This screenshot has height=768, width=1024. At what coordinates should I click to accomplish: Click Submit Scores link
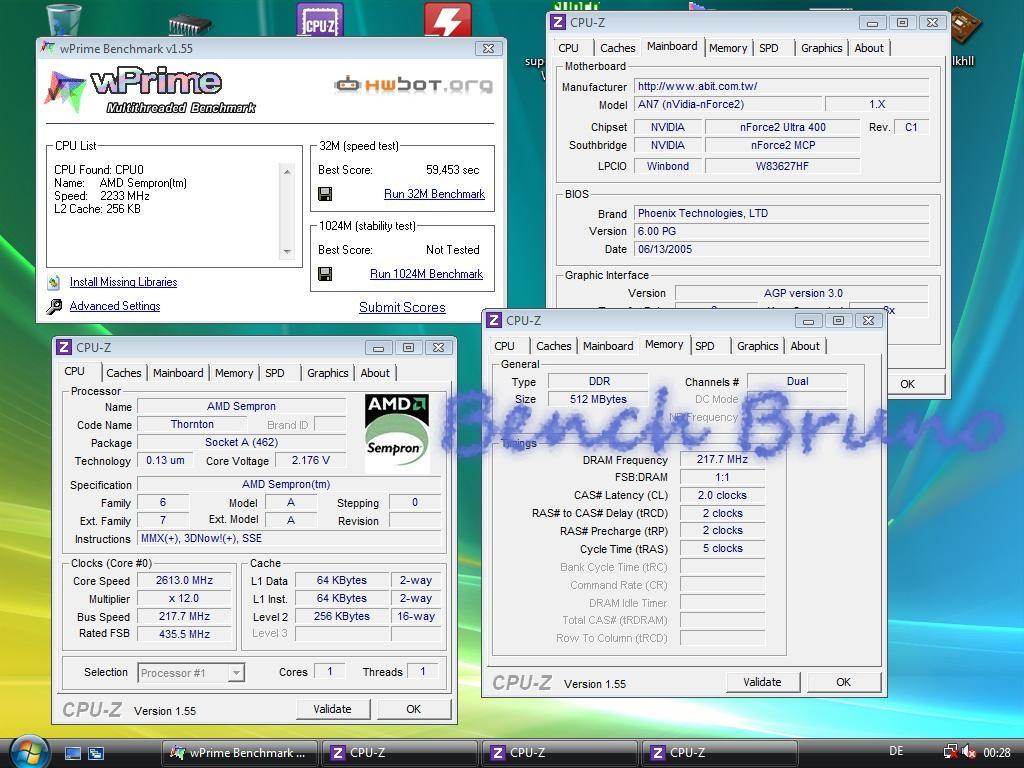(402, 308)
